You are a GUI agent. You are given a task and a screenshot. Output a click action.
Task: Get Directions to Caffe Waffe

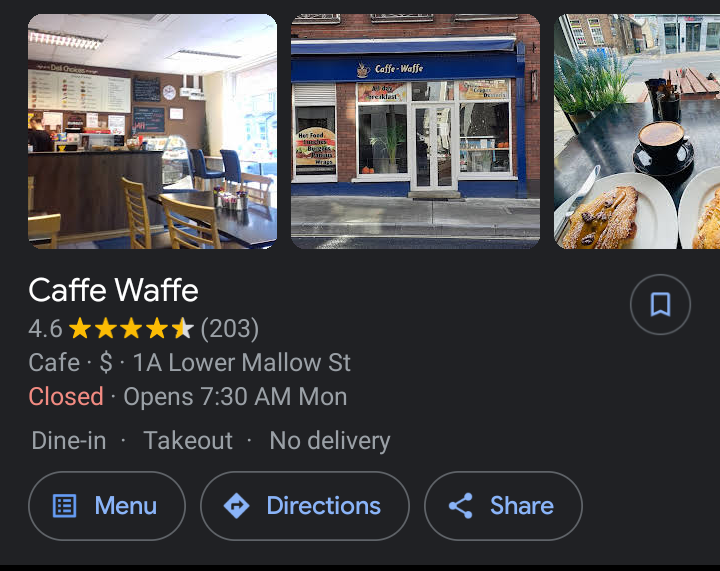coord(305,506)
